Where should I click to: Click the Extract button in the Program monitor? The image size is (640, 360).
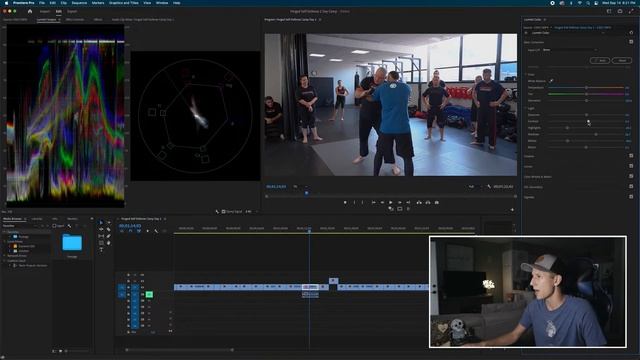pyautogui.click(x=428, y=202)
